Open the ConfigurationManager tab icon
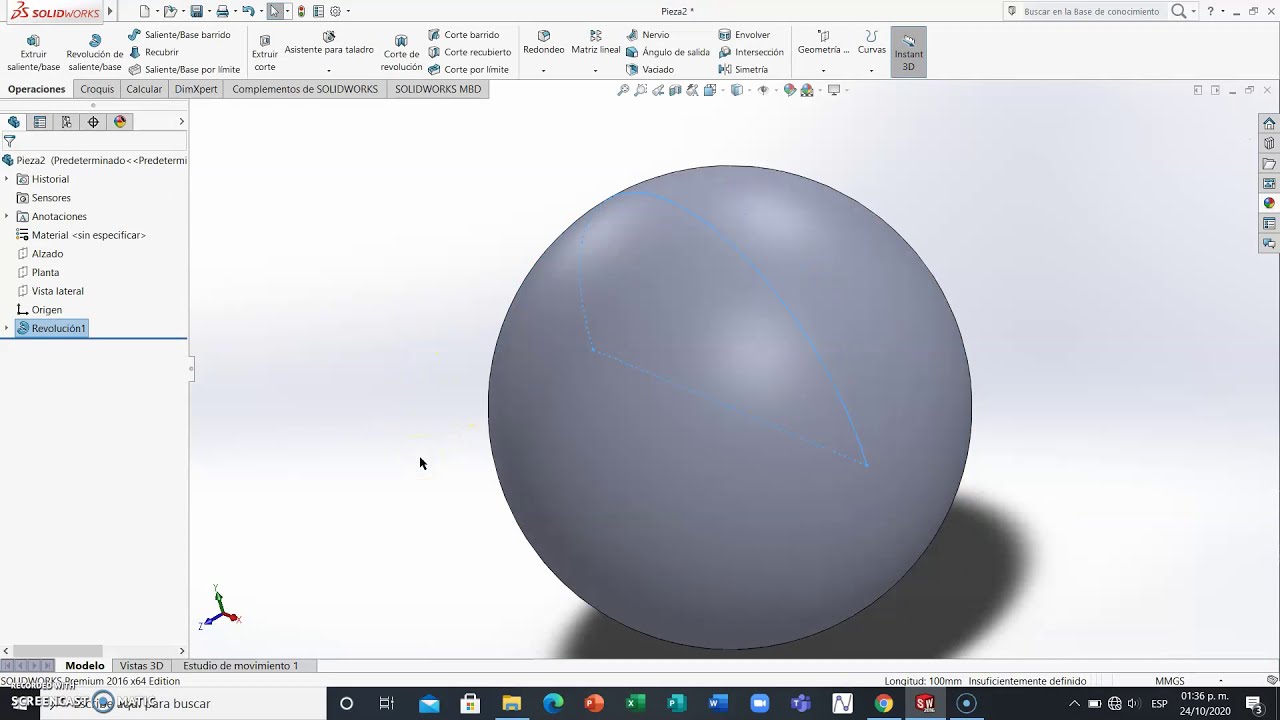The height and width of the screenshot is (720, 1280). point(66,122)
